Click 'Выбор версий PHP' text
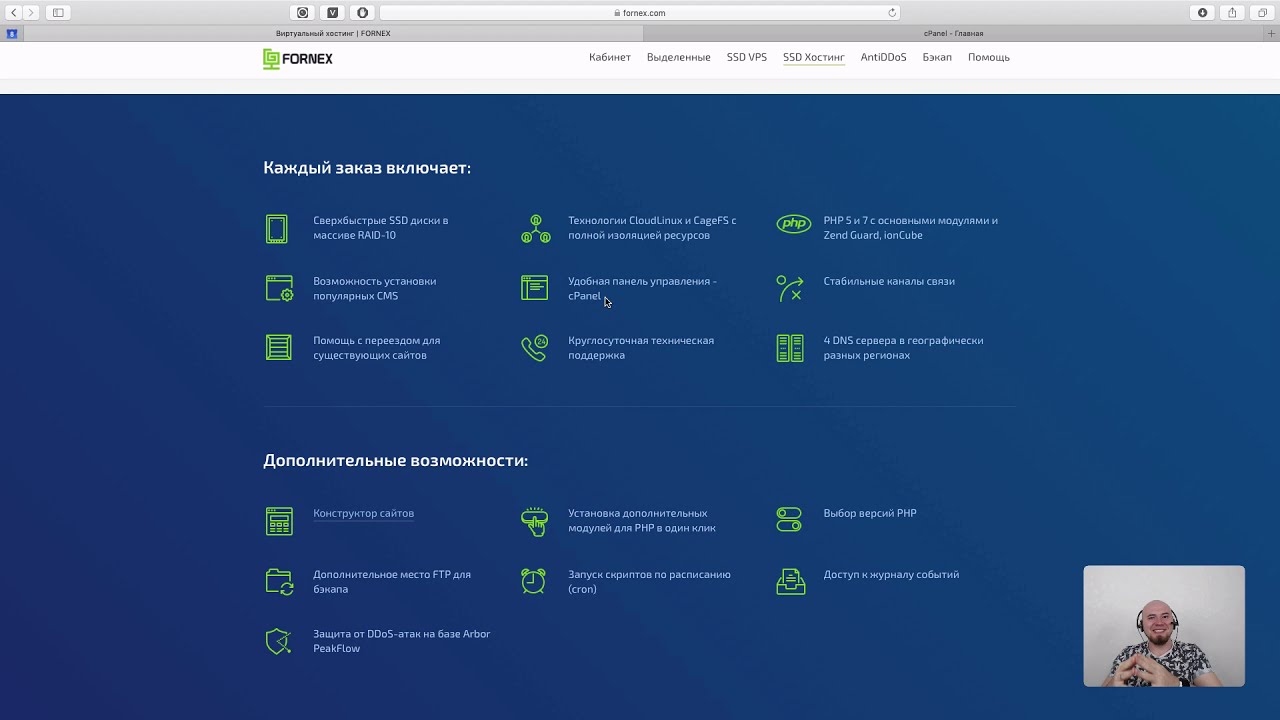 (x=870, y=513)
